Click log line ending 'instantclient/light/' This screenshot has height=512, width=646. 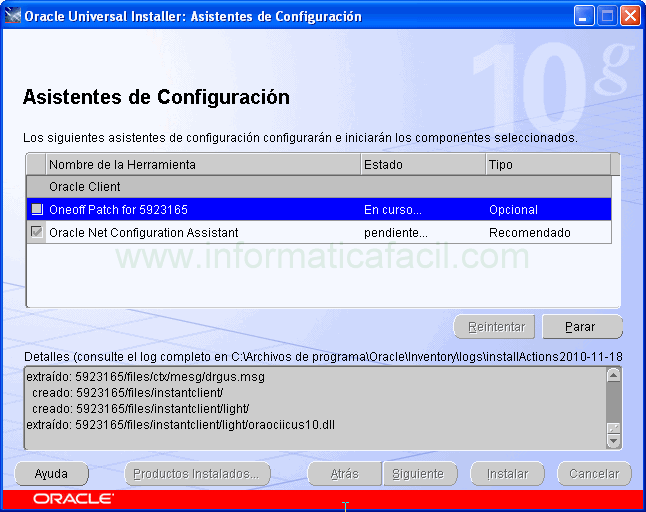pyautogui.click(x=140, y=409)
